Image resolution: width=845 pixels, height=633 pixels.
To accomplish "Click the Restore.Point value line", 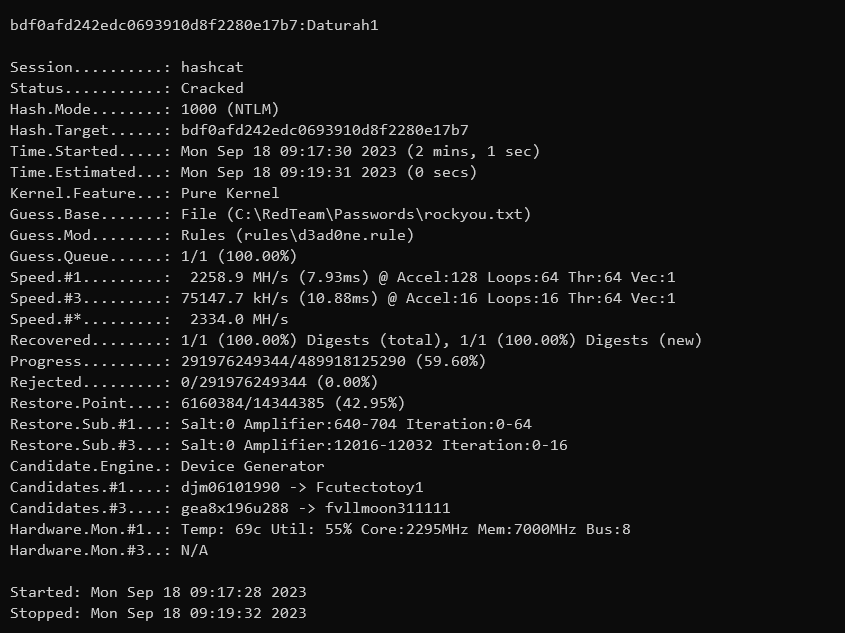I will [x=292, y=403].
